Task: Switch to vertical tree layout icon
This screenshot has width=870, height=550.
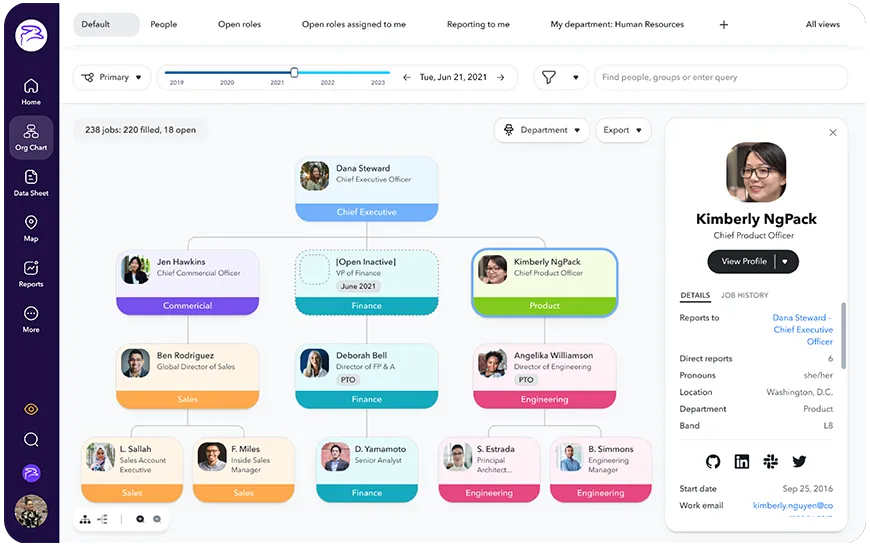Action: [x=85, y=519]
